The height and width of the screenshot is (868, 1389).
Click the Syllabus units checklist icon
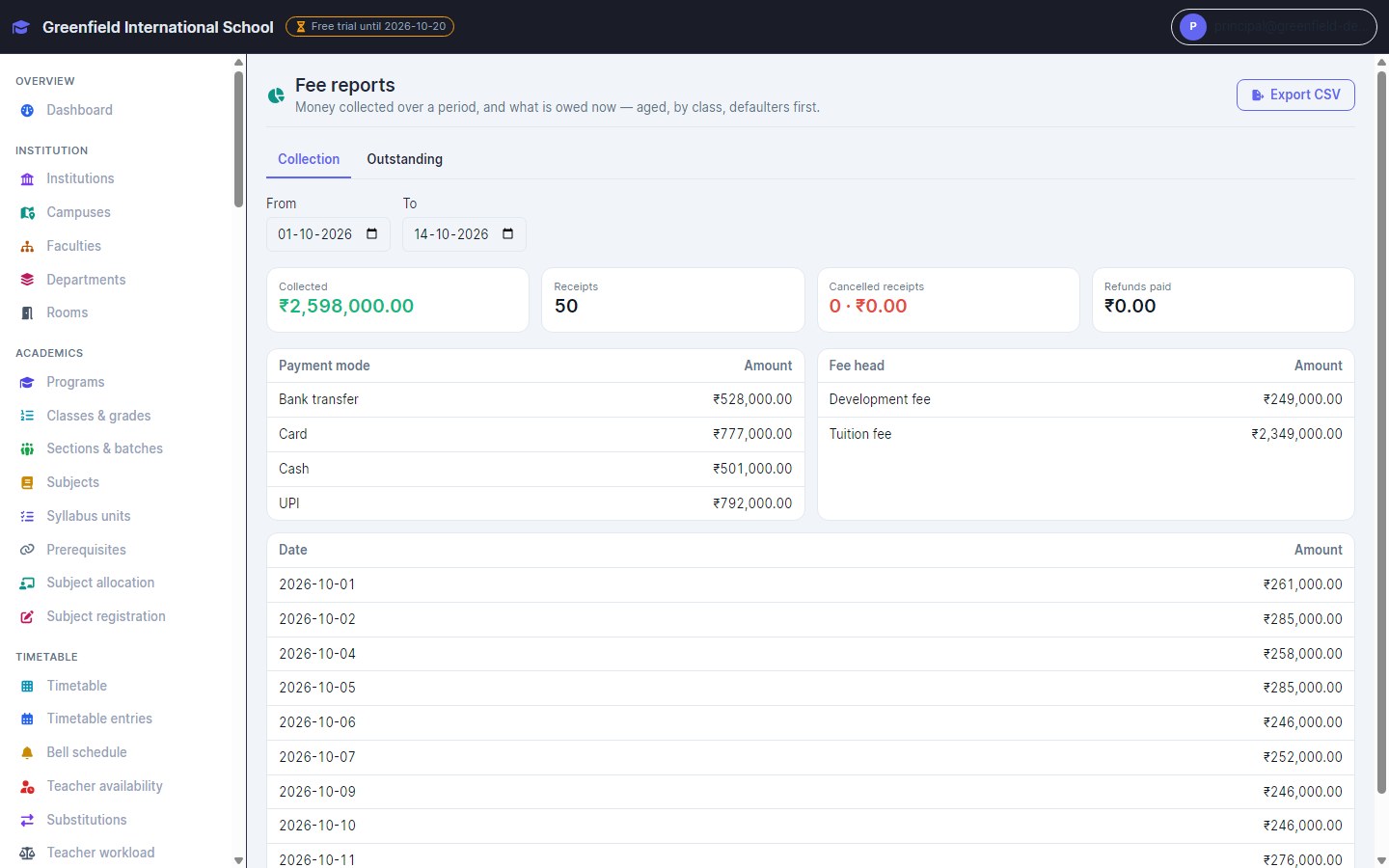(x=27, y=517)
